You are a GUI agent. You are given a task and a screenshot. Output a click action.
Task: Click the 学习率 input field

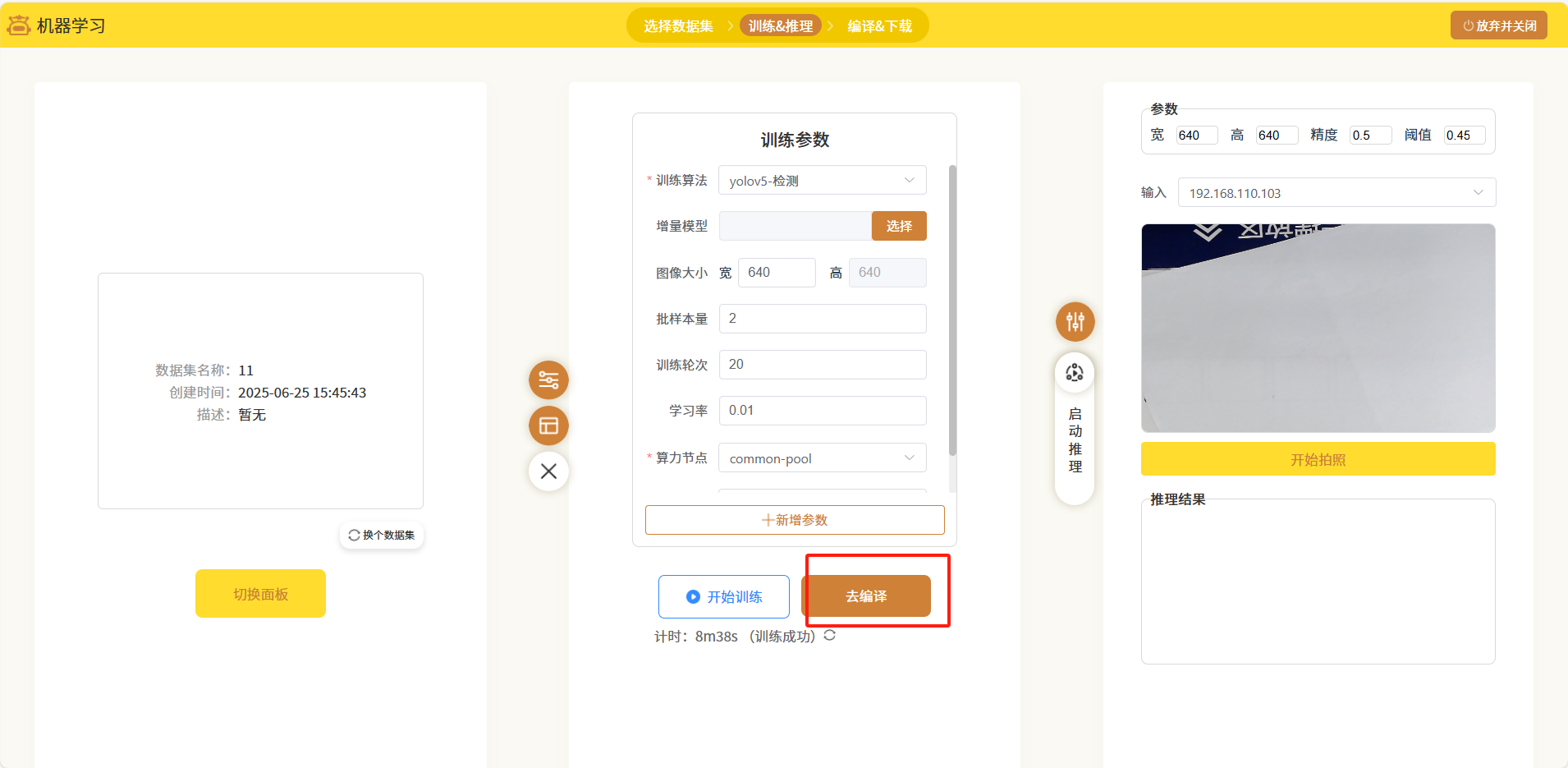pyautogui.click(x=822, y=411)
